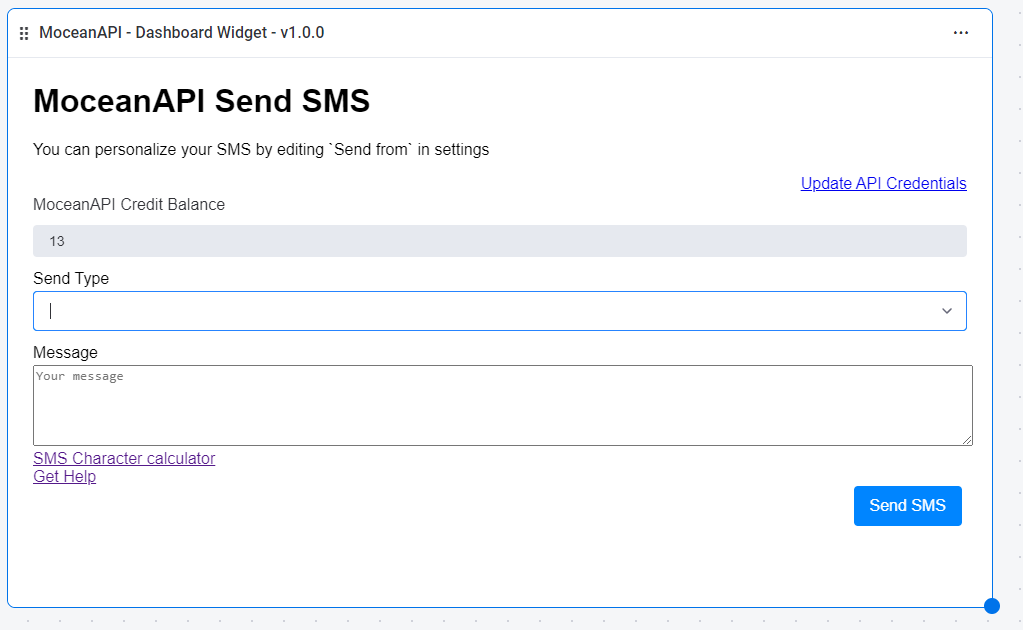Click the Send Type dropdown chevron

[946, 311]
